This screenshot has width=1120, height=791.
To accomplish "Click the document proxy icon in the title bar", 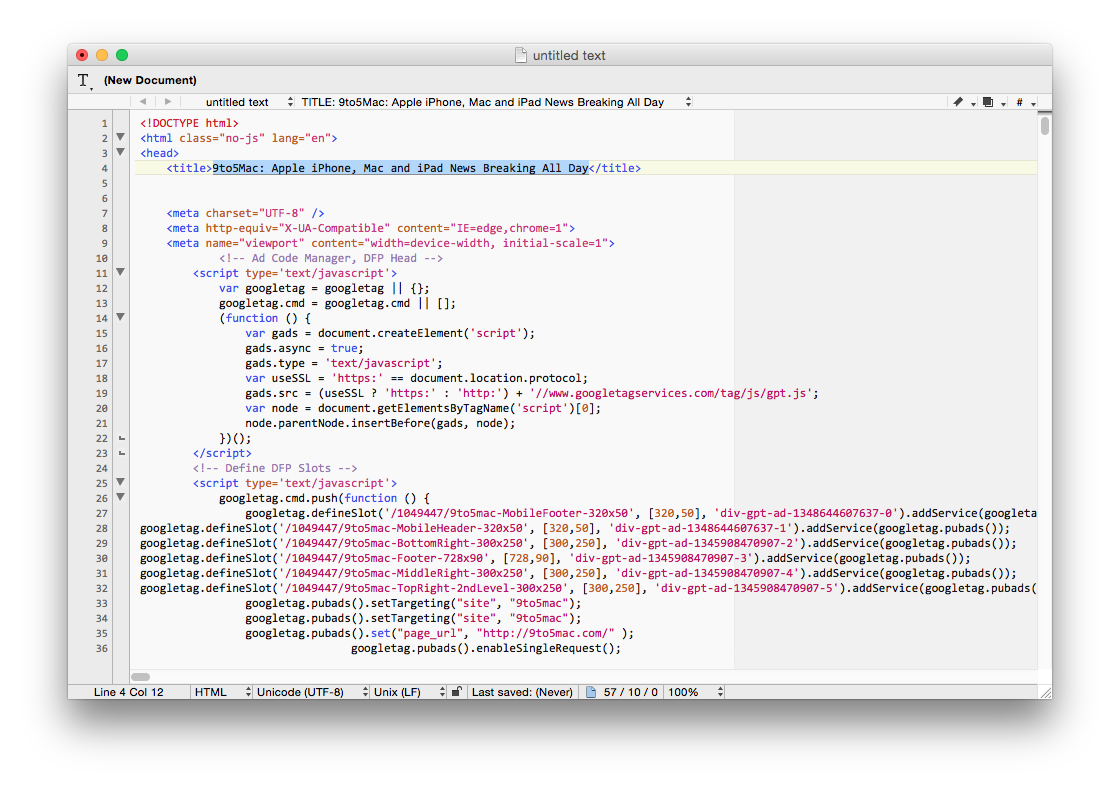I will click(523, 55).
